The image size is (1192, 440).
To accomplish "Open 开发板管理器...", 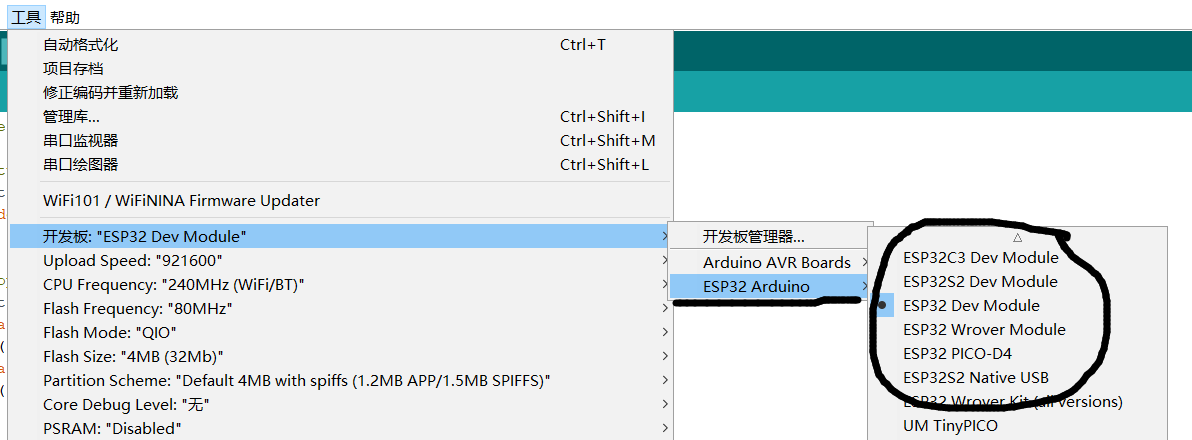I will coord(770,237).
